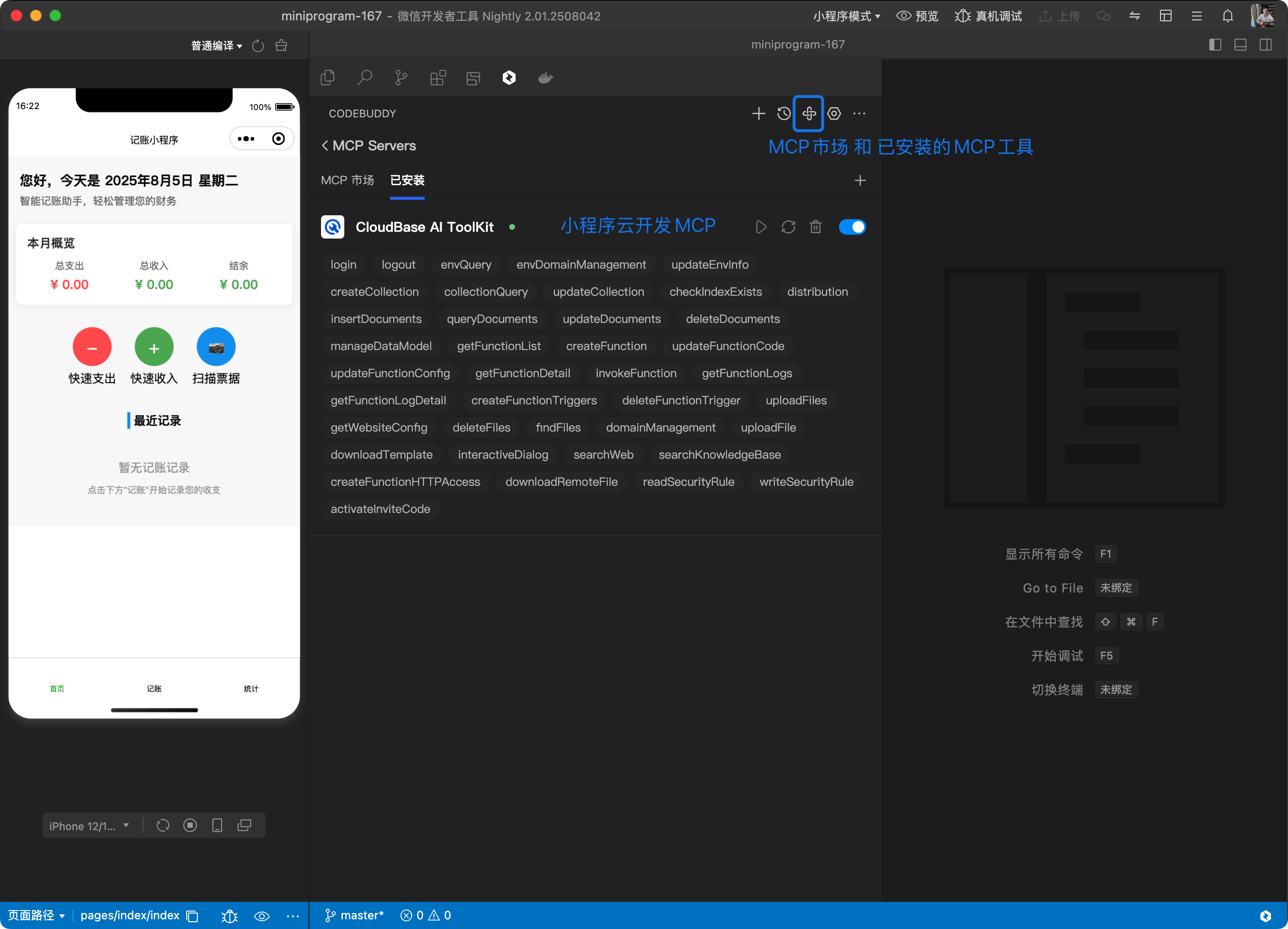Tap the 快速支出 red button
Screen dimensions: 1288x929
click(92, 347)
